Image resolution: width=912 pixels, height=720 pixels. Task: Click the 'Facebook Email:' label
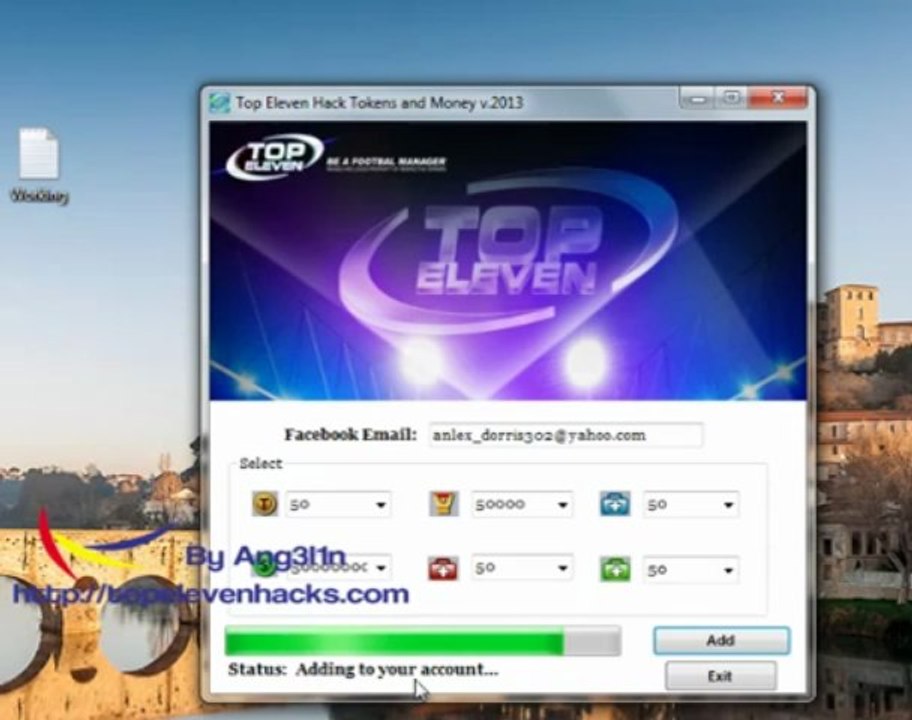[x=351, y=434]
